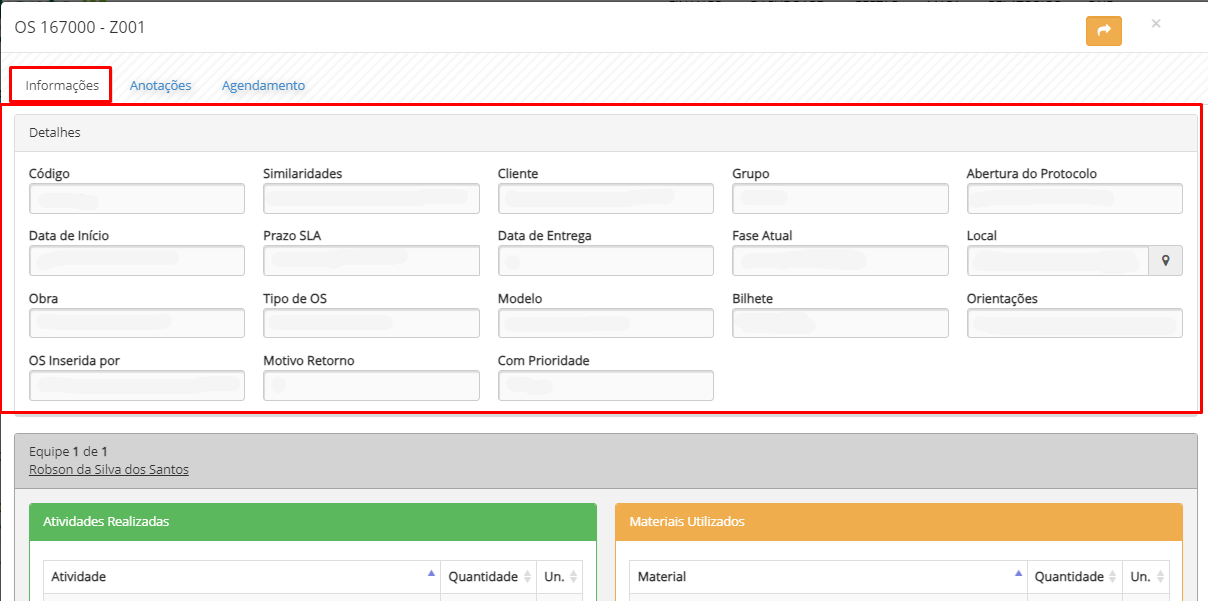Click the map pin icon beside Local
Screen dimensions: 1208x601
(1165, 261)
